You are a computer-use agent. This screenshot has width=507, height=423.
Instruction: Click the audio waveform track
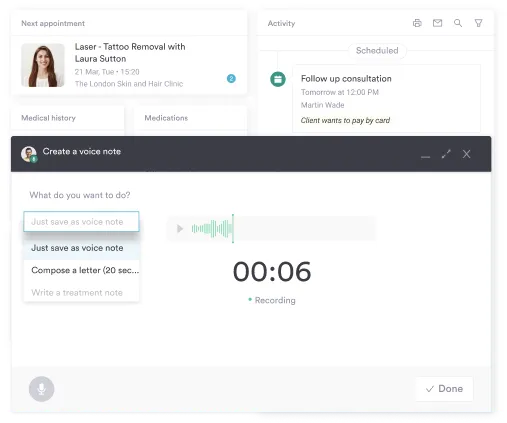pyautogui.click(x=271, y=229)
